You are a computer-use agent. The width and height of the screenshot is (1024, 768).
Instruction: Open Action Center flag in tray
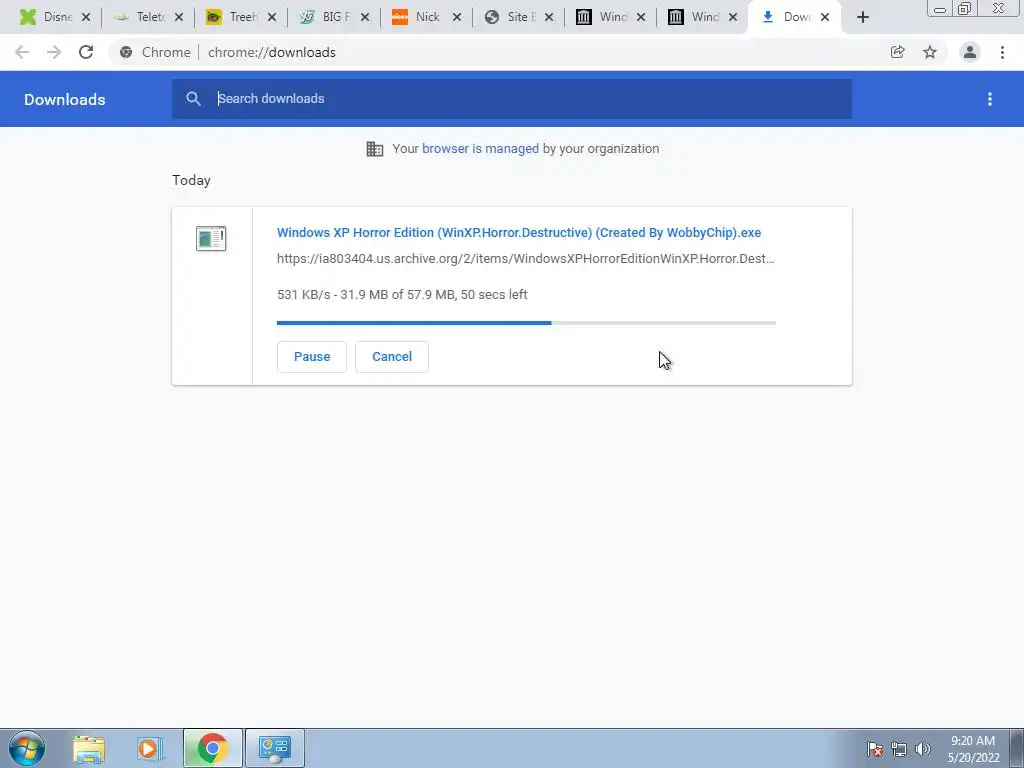click(x=875, y=749)
